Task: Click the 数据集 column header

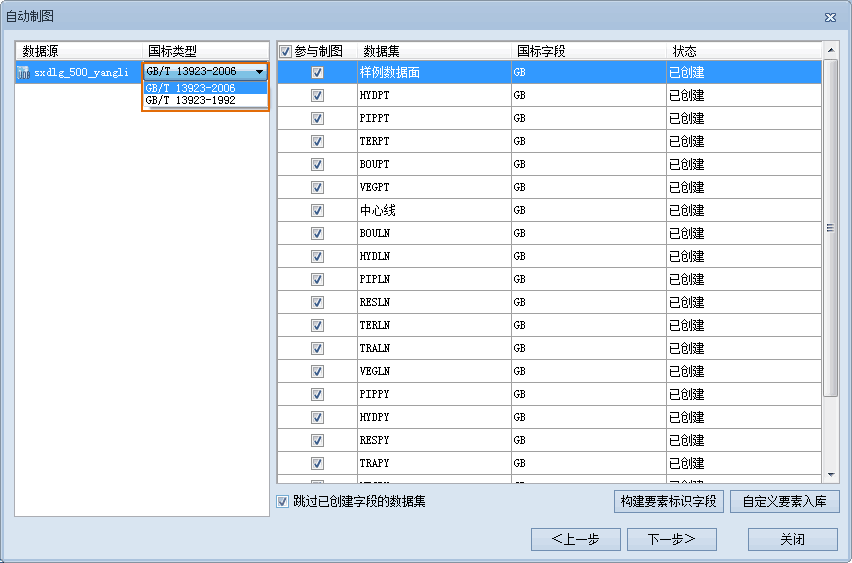Action: click(381, 52)
